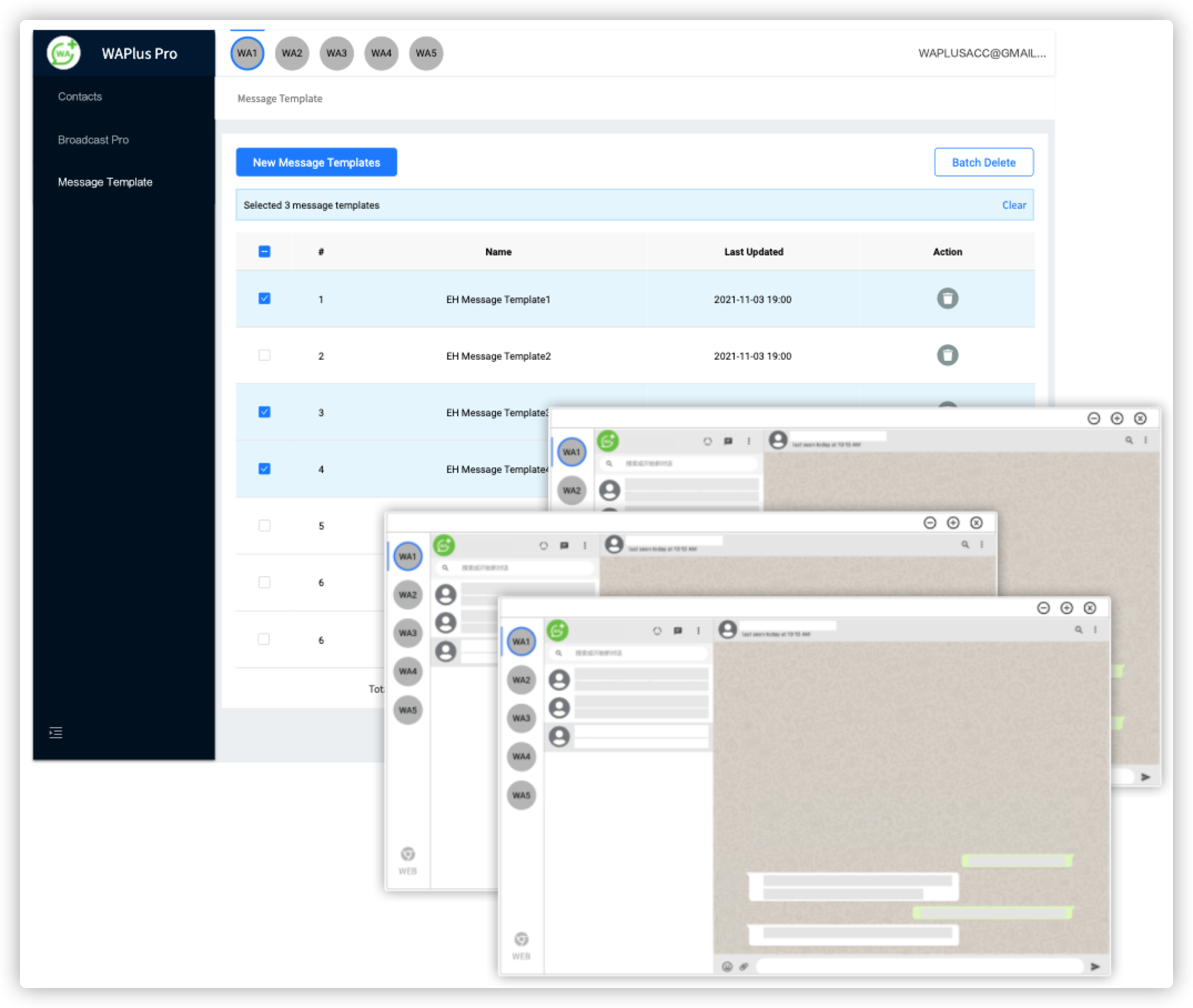Click send arrow in front chat window
Viewport: 1193px width, 1008px height.
point(1094,966)
